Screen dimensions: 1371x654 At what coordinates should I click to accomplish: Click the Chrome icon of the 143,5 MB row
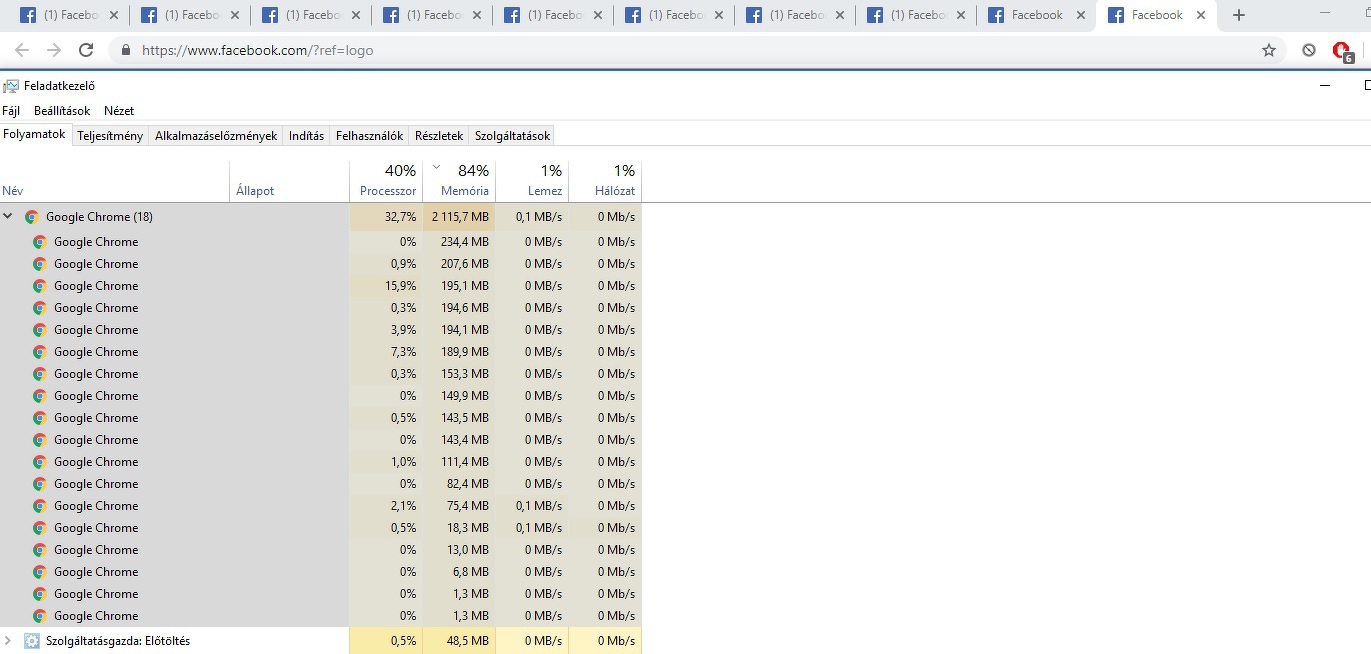pos(40,418)
